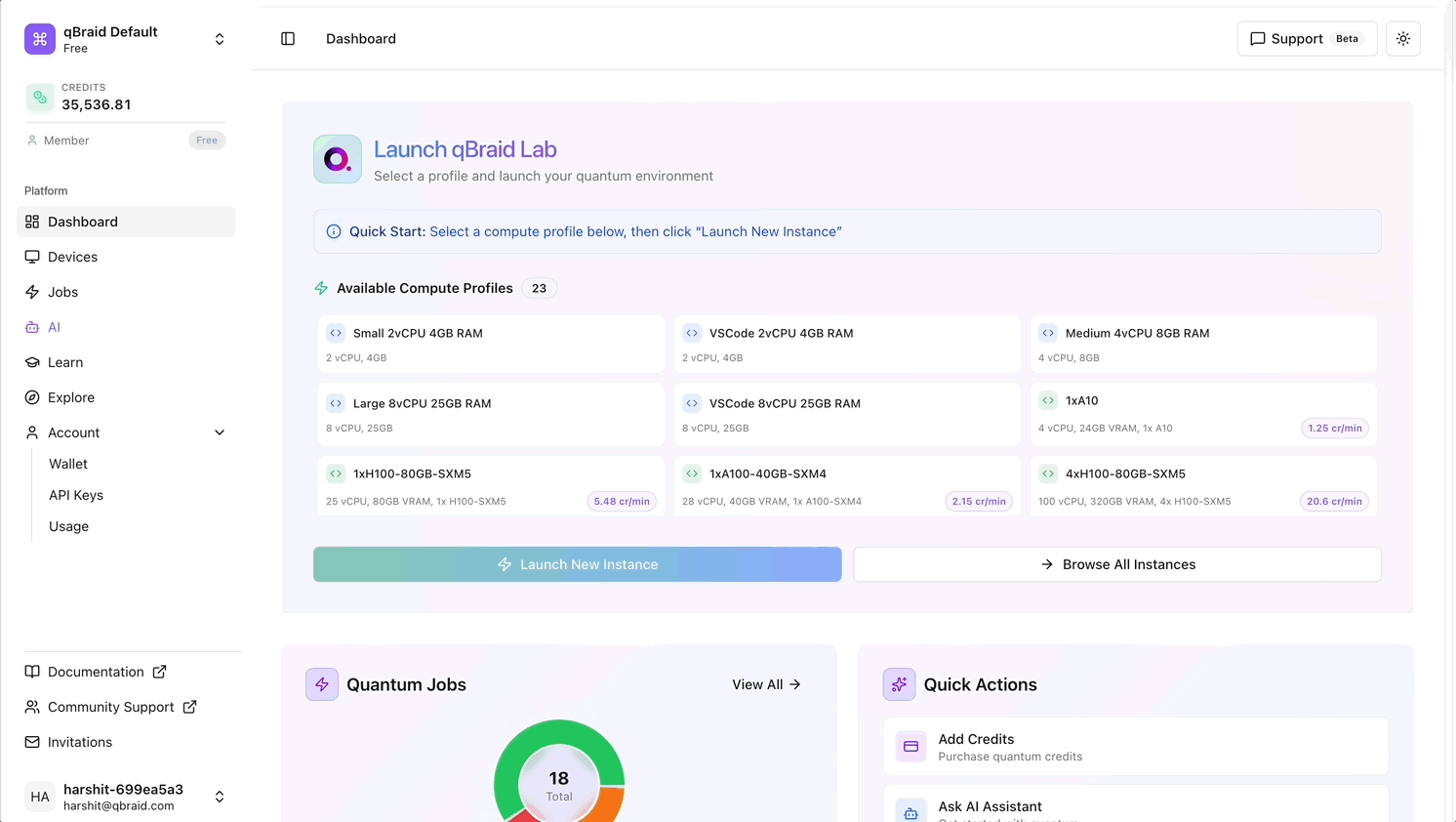Click the credits value 35,536.81
The width and height of the screenshot is (1456, 822).
pos(97,104)
